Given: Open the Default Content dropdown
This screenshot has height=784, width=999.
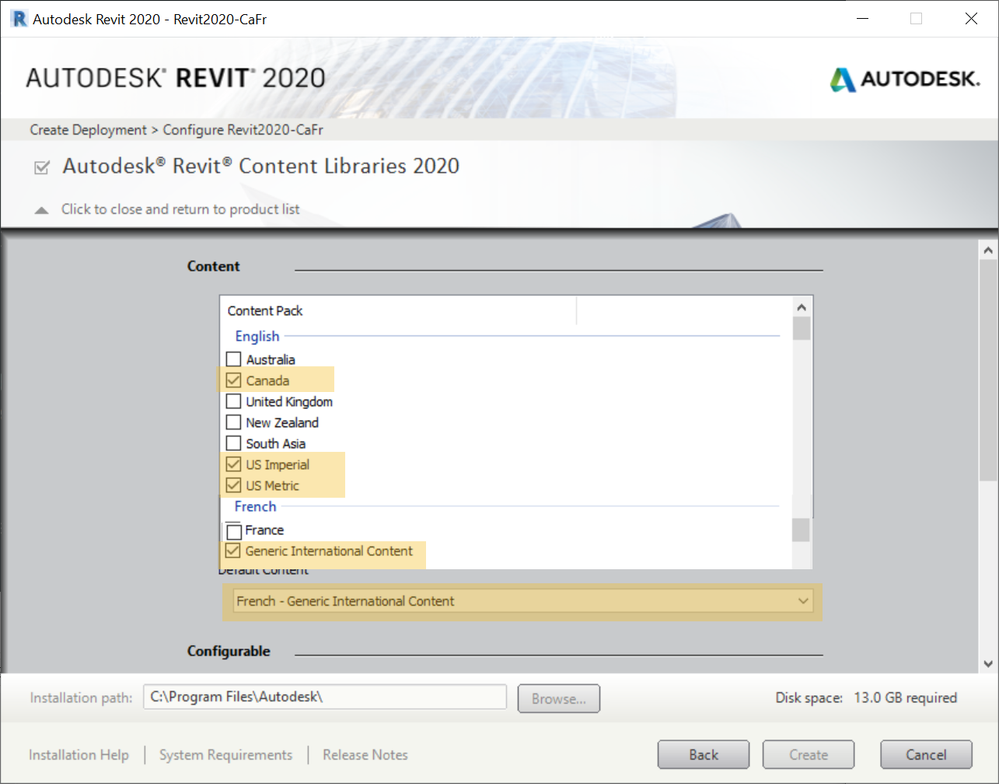Looking at the screenshot, I should tap(521, 601).
